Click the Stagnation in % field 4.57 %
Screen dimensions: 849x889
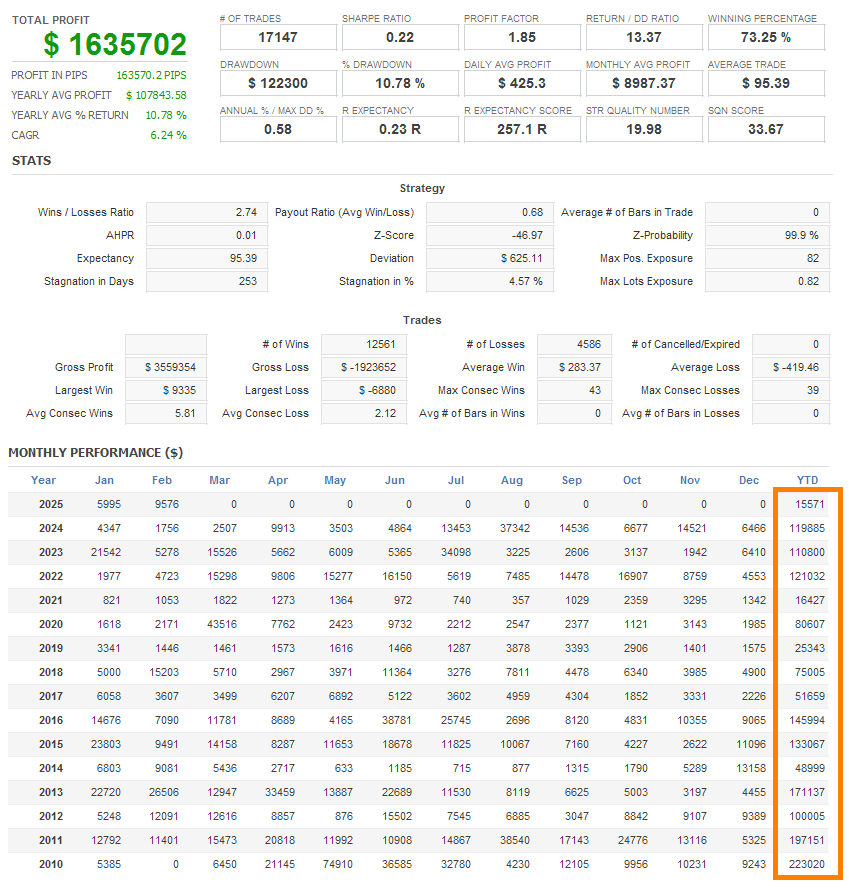click(x=489, y=281)
